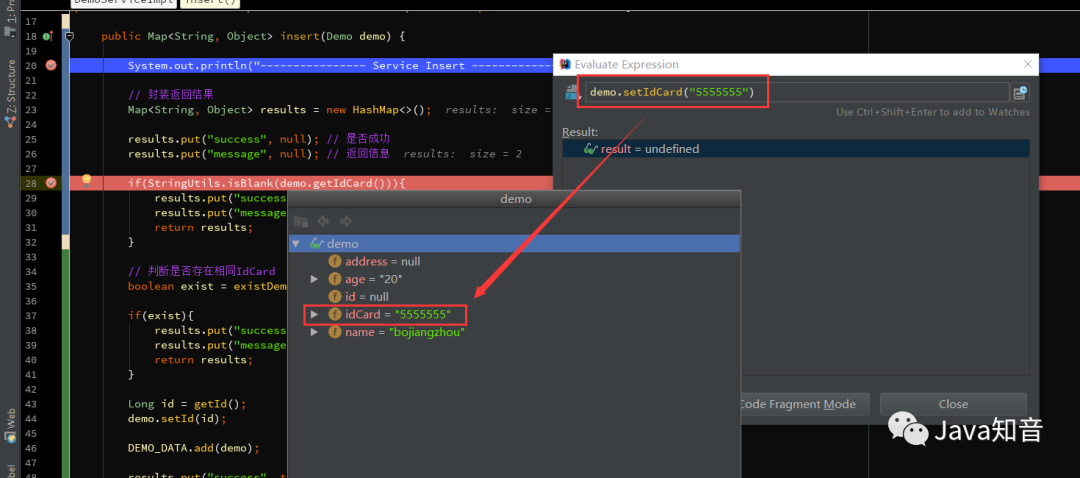
Task: Select the result = undefined row
Action: click(x=796, y=149)
